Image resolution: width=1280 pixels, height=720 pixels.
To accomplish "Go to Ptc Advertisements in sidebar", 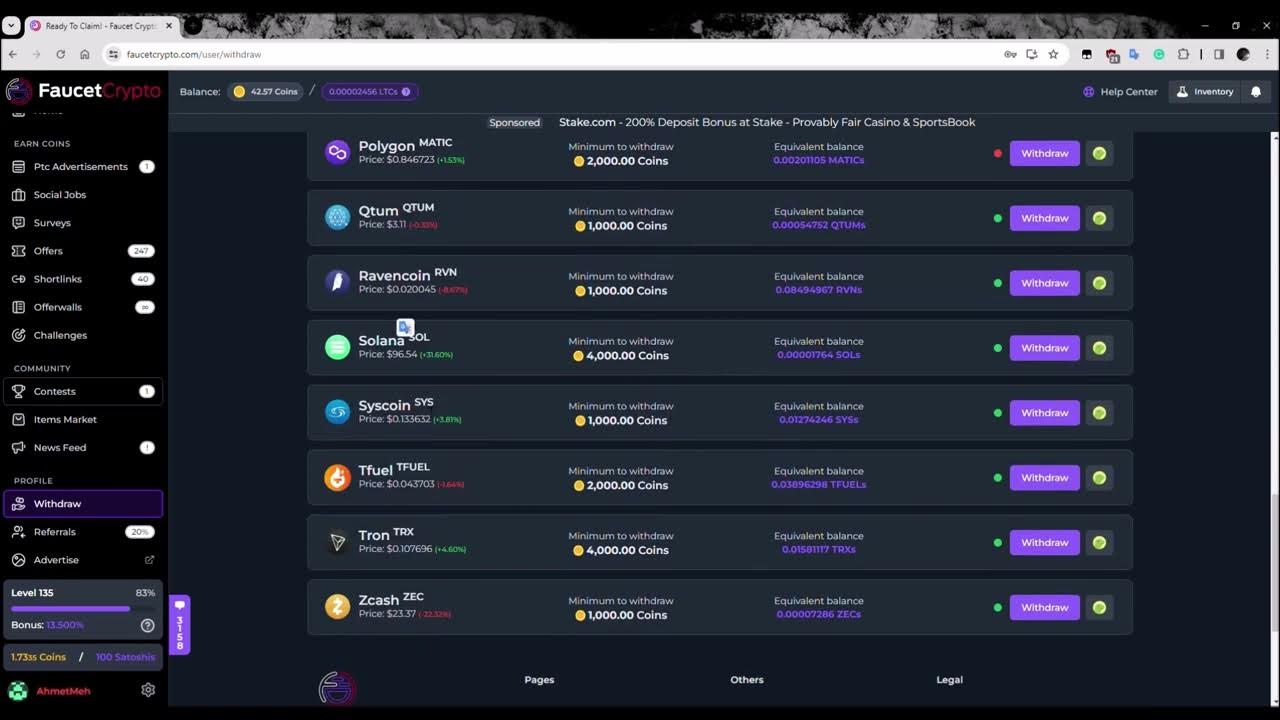I will click(80, 167).
